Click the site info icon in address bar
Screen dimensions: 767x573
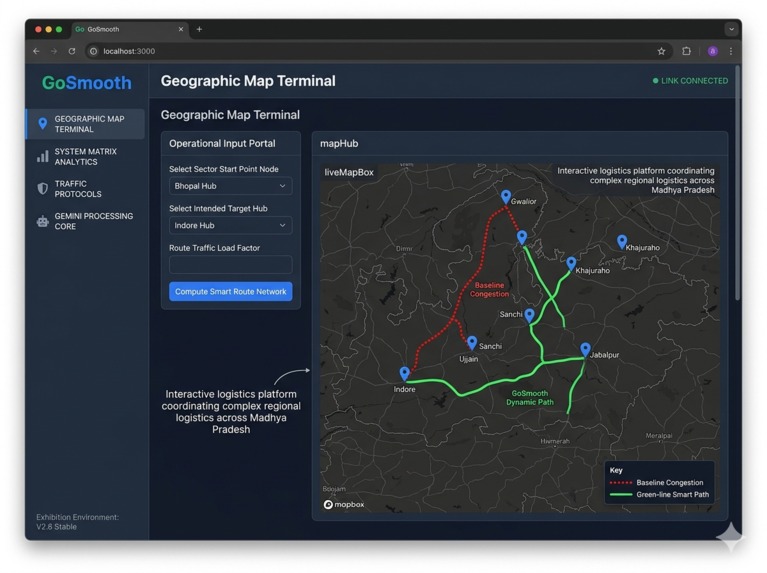93,51
